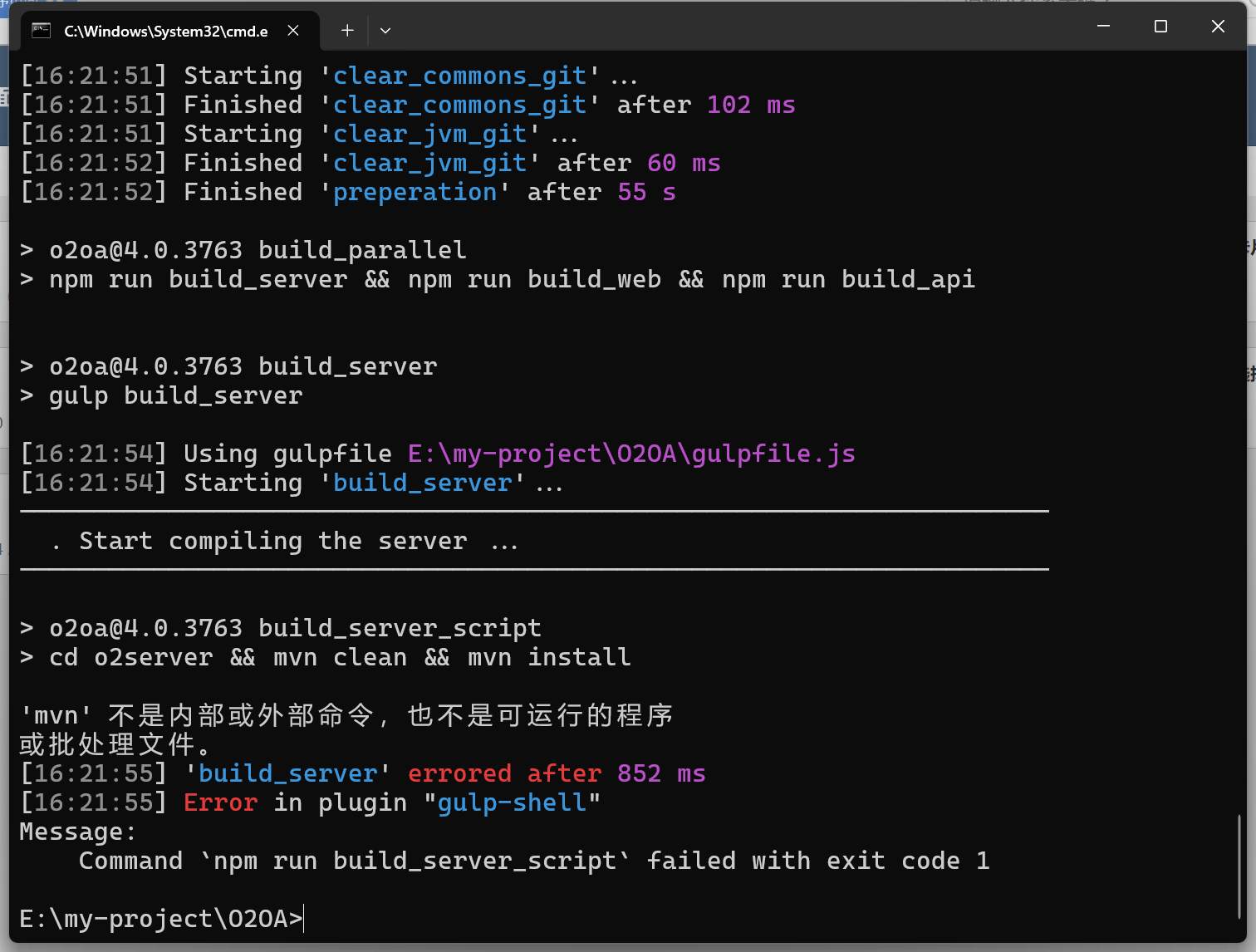The image size is (1256, 952).
Task: Click the "852 ms" duration text
Action: click(661, 773)
